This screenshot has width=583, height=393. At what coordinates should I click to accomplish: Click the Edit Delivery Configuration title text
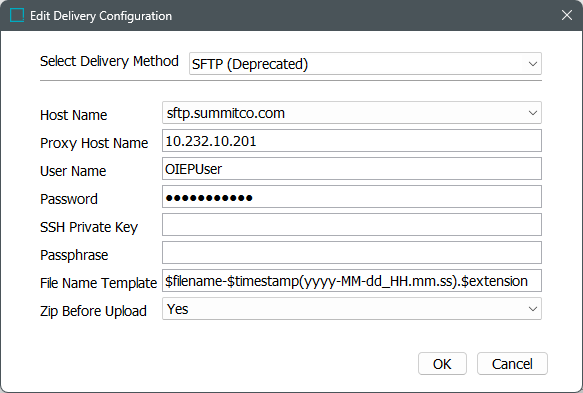click(101, 16)
